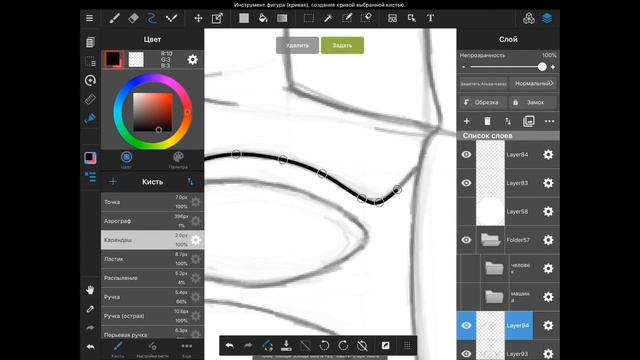This screenshot has height=360, width=640.
Task: Select Ластик brush from list
Action: (x=152, y=259)
